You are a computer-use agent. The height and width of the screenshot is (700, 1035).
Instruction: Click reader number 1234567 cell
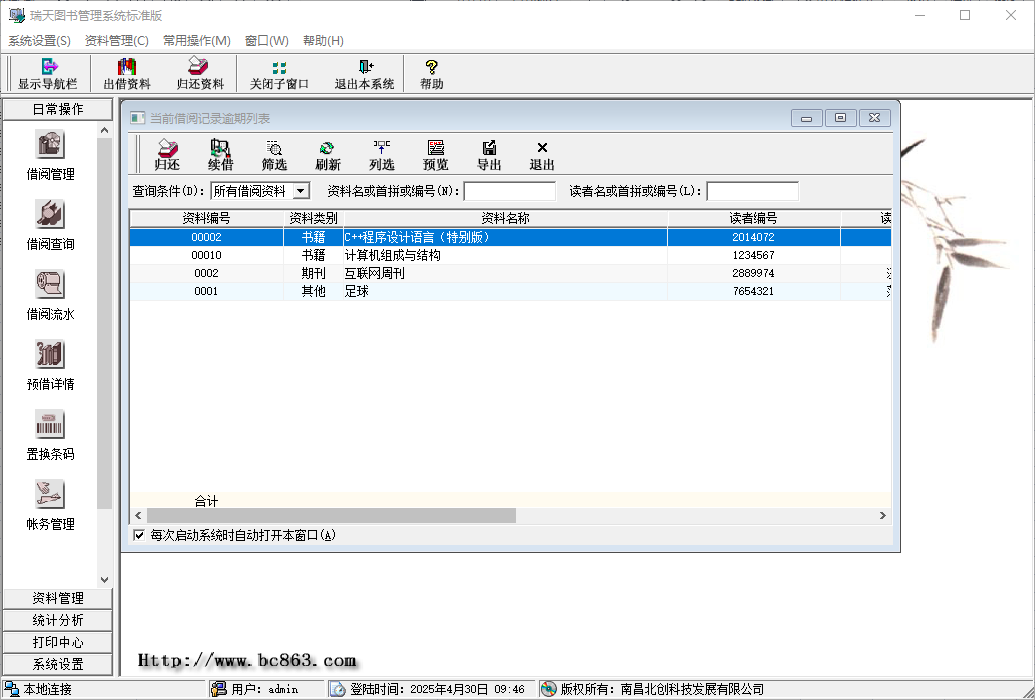click(753, 255)
